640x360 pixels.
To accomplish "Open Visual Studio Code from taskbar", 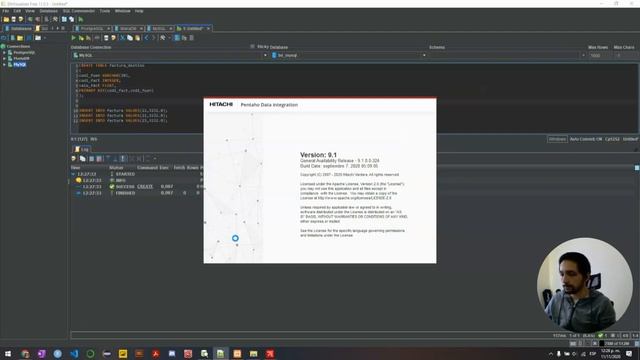I will [x=74, y=353].
